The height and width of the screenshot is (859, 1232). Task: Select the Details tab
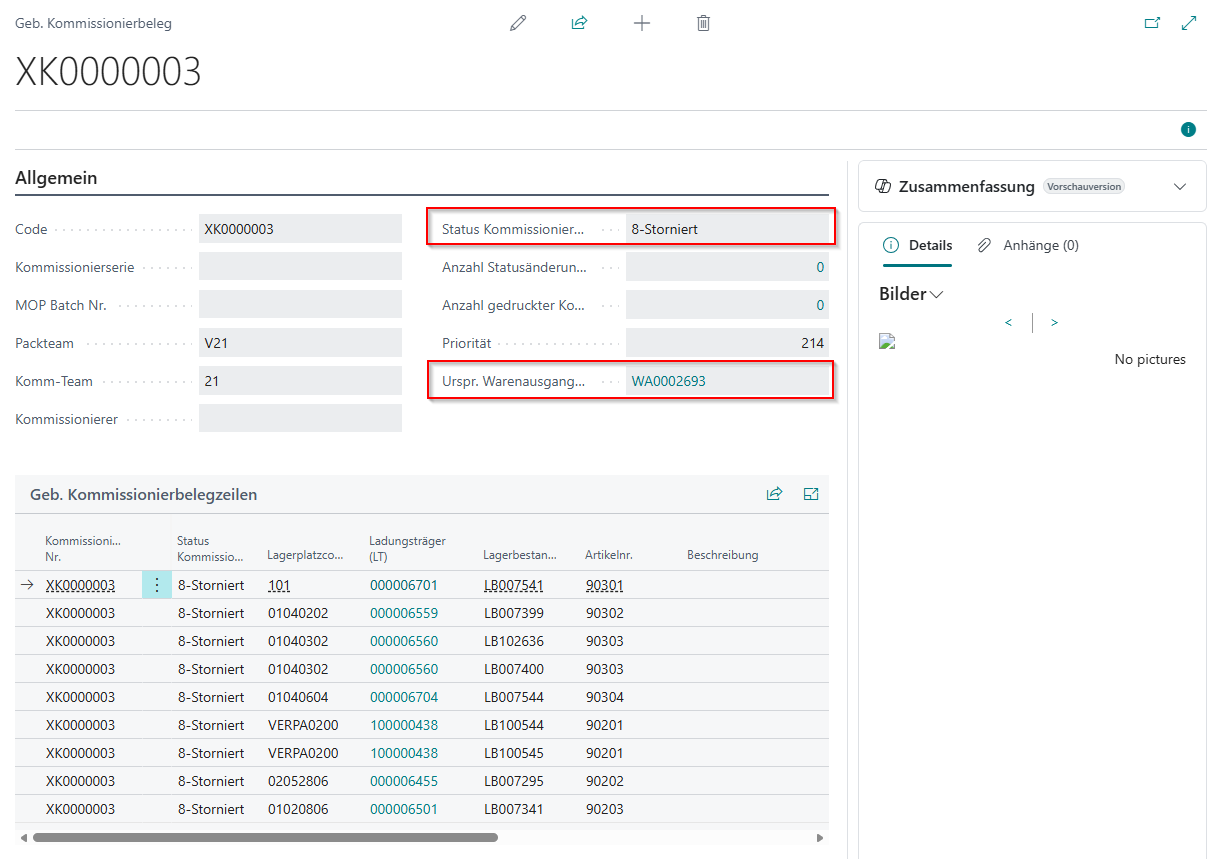[918, 245]
